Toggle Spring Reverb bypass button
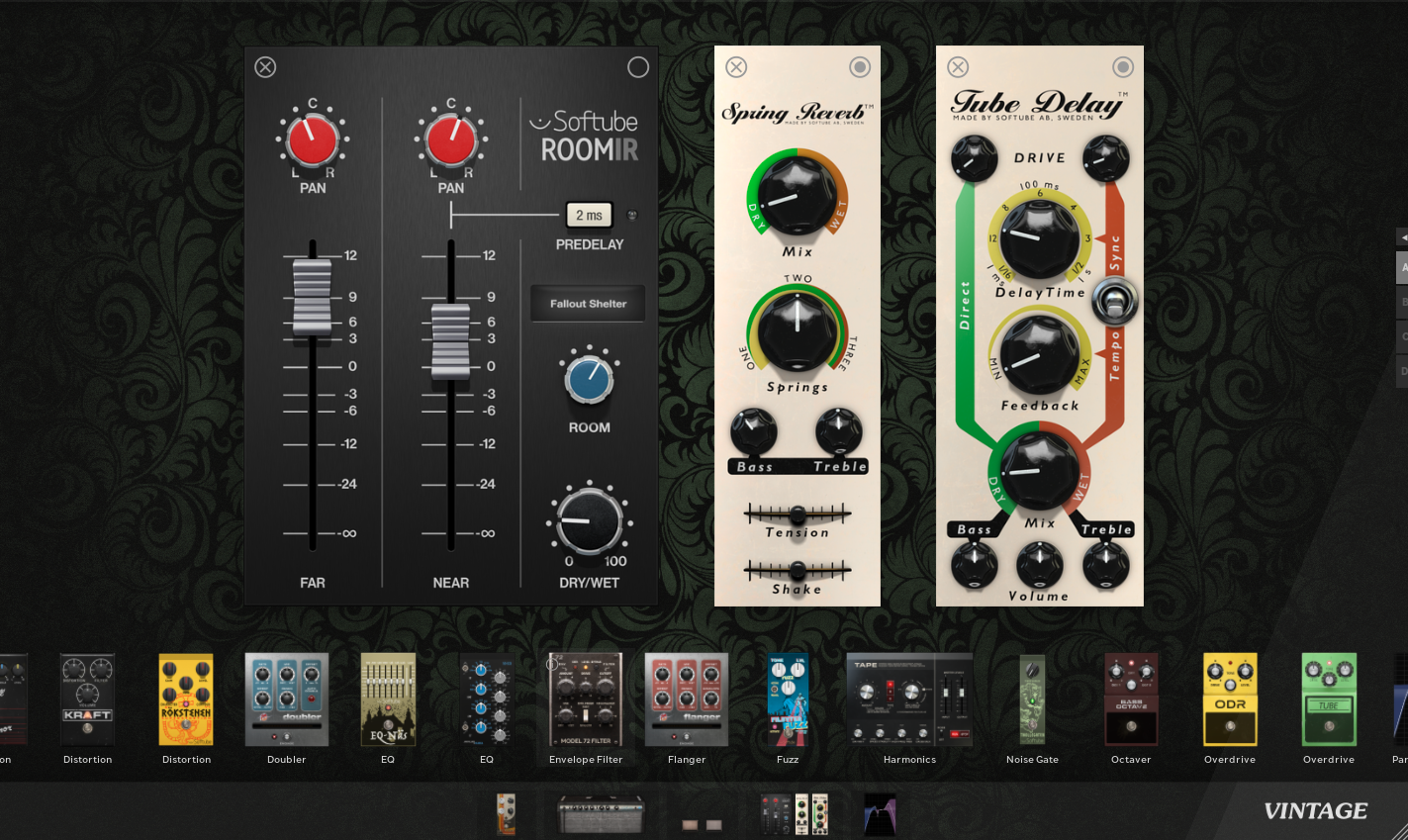The width and height of the screenshot is (1408, 840). tap(860, 66)
